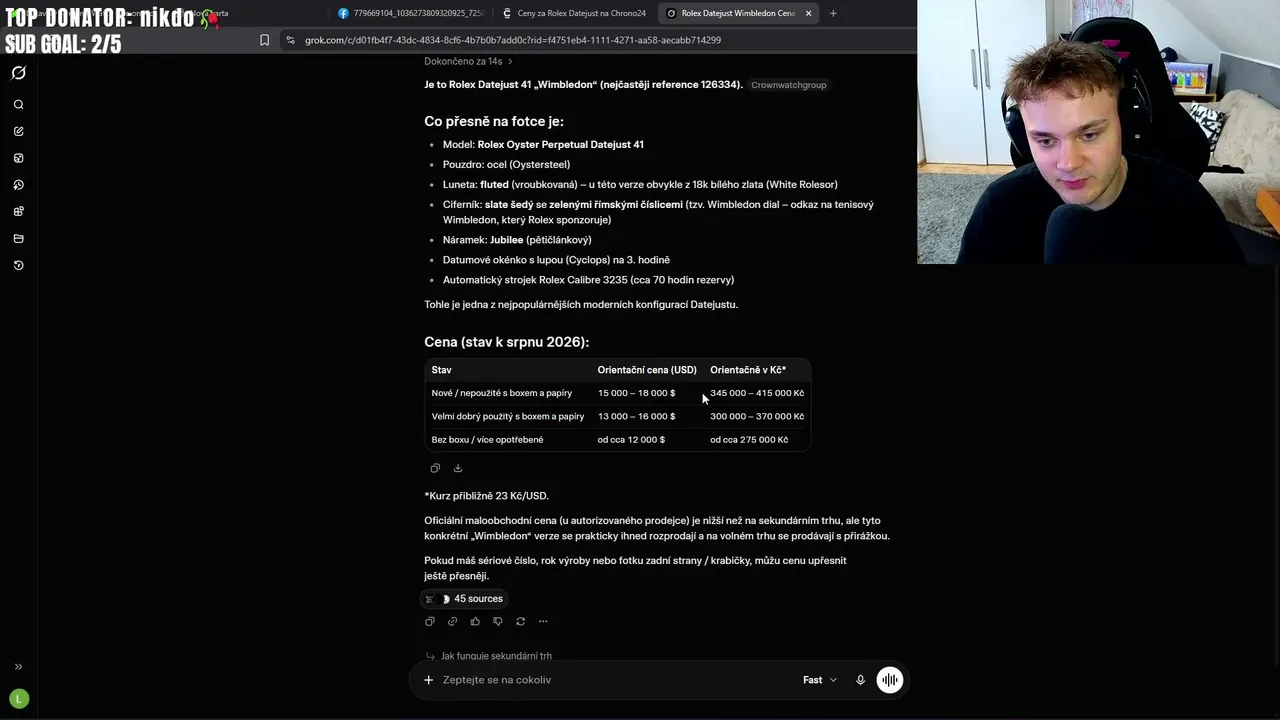Viewport: 1280px width, 720px height.
Task: Start a new chat with the compose icon
Action: pos(18,131)
